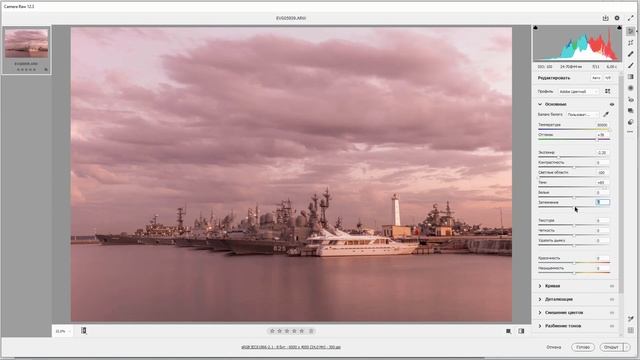Pick the White Balance eyedropper tool
Screen dimensions: 640x360
(606, 114)
